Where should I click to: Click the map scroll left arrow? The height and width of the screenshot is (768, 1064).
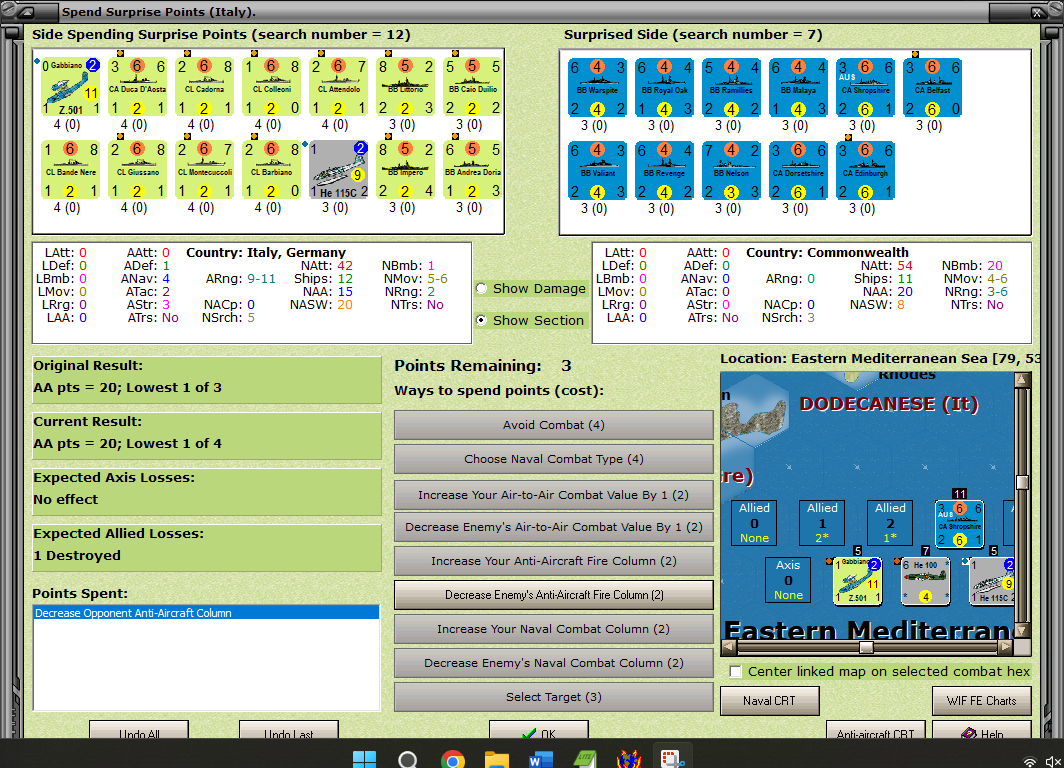click(x=729, y=647)
